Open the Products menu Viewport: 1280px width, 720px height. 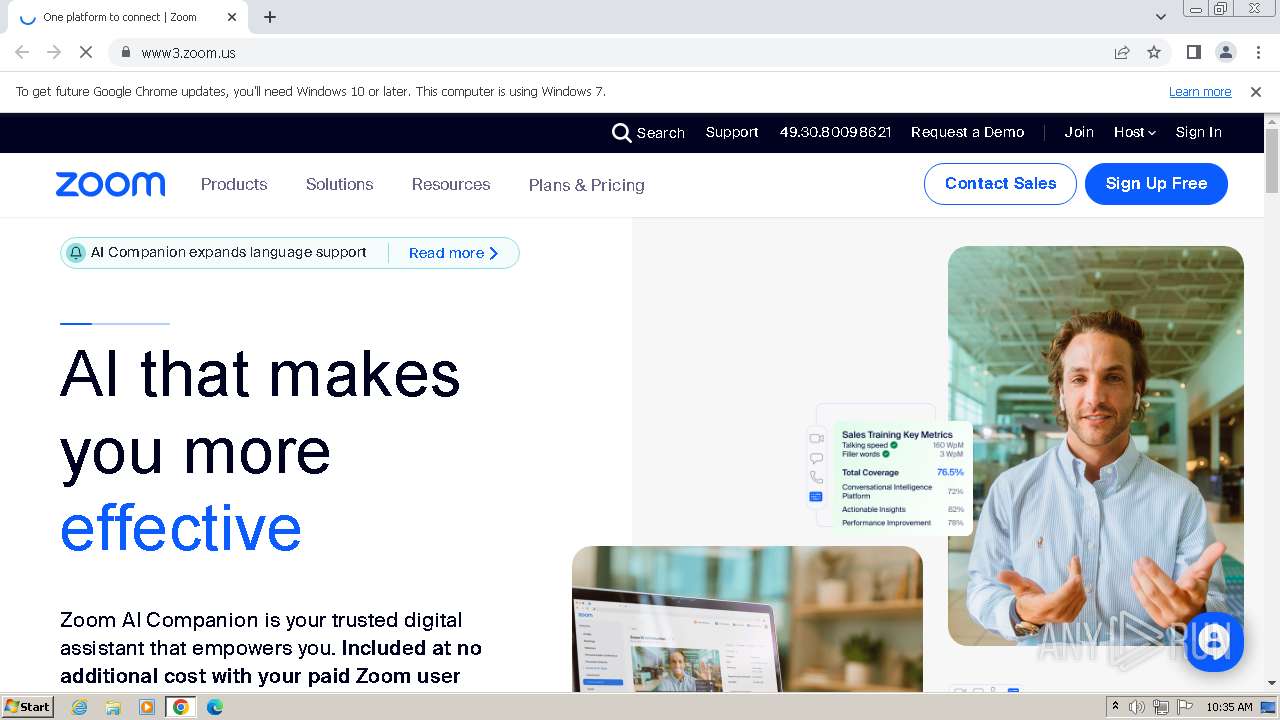(234, 184)
